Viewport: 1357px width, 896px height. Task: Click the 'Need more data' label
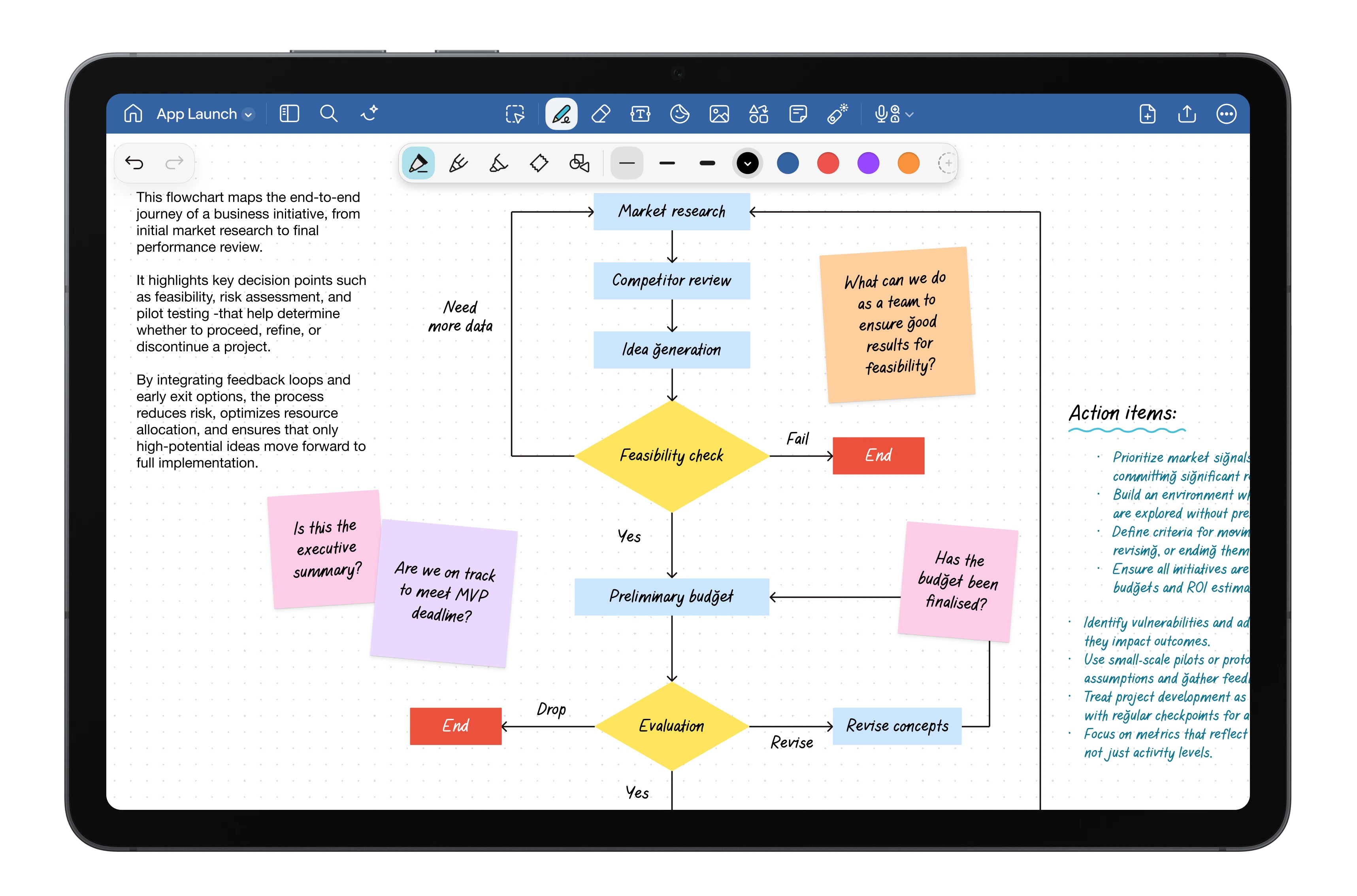click(x=460, y=317)
